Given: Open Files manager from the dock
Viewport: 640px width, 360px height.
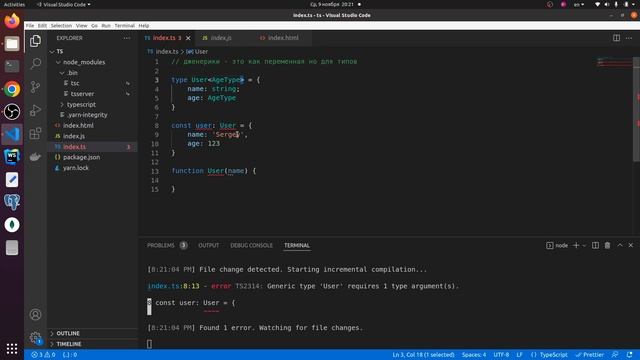Looking at the screenshot, I should [12, 43].
